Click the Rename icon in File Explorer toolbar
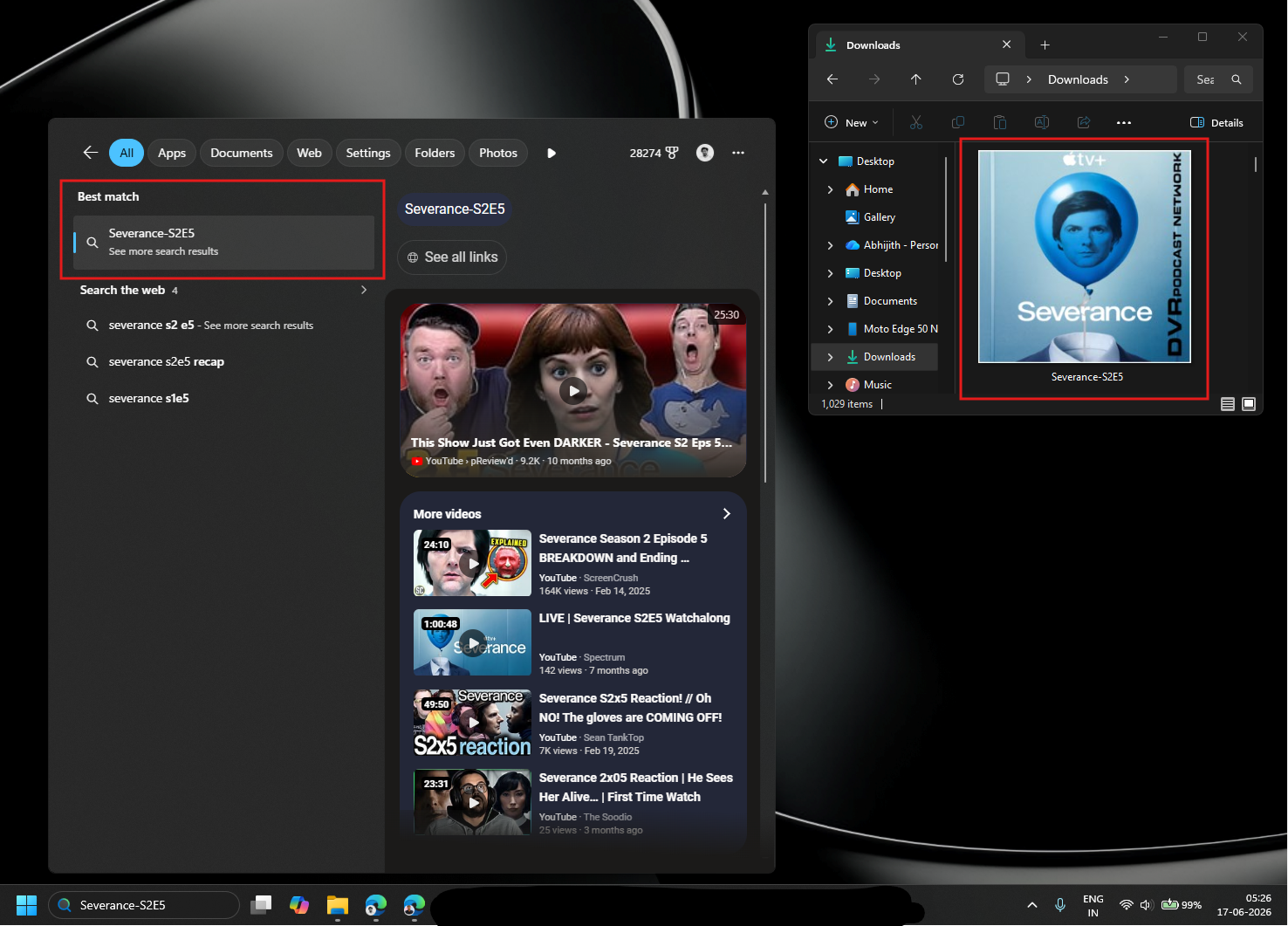The image size is (1288, 926). 1042,123
